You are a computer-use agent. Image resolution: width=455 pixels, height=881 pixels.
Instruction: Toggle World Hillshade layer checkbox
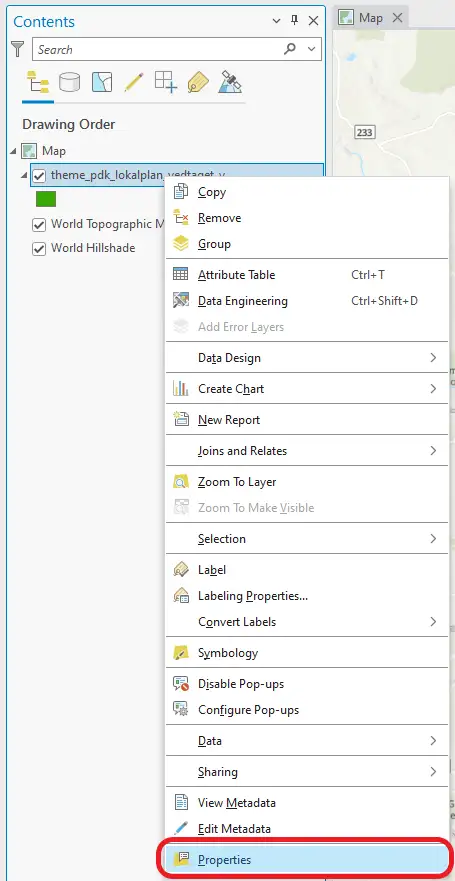pos(39,249)
